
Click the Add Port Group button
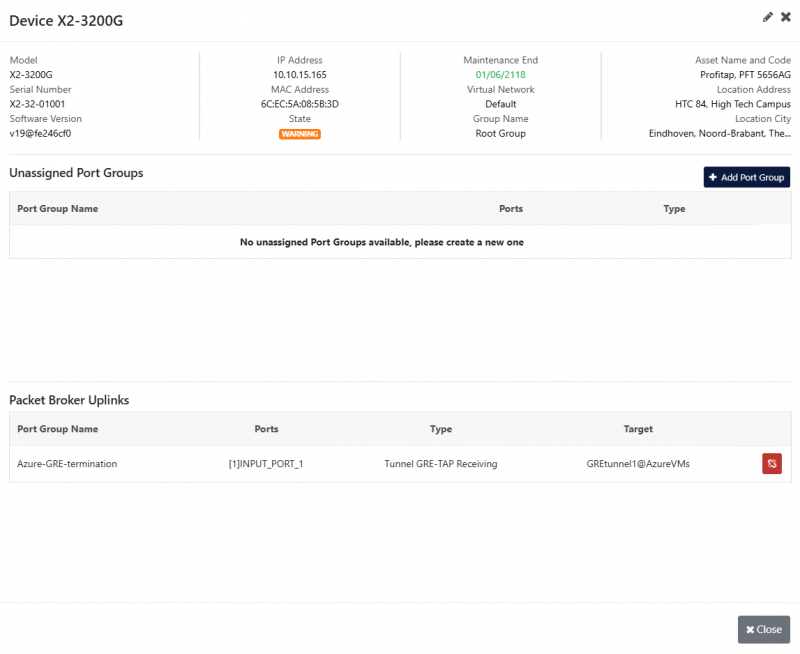tap(746, 177)
